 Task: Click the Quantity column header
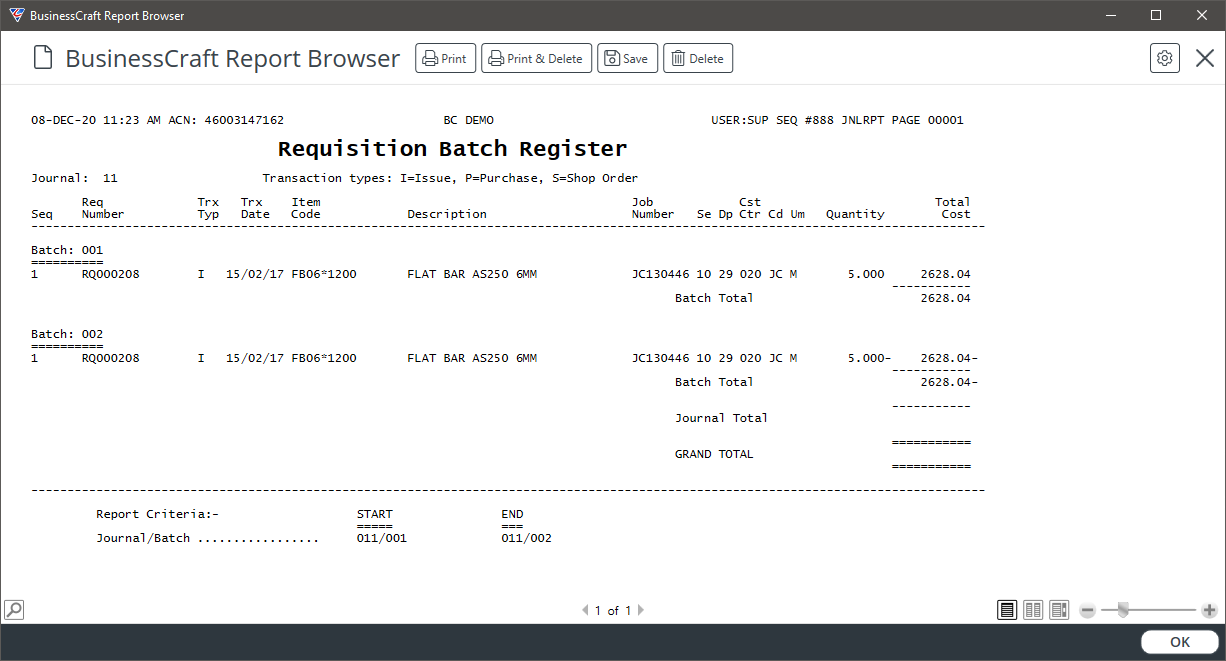click(855, 214)
